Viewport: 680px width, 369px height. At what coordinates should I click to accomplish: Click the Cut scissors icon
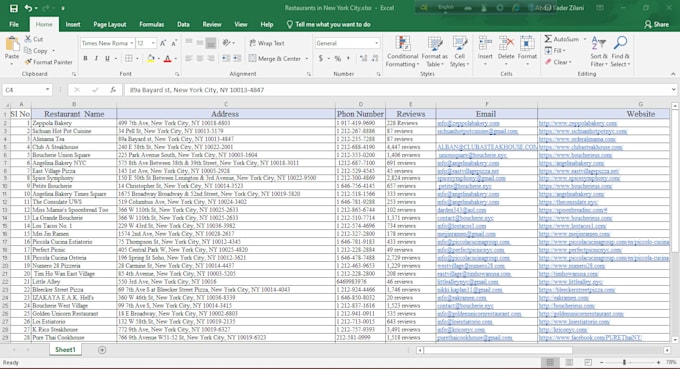coord(28,39)
